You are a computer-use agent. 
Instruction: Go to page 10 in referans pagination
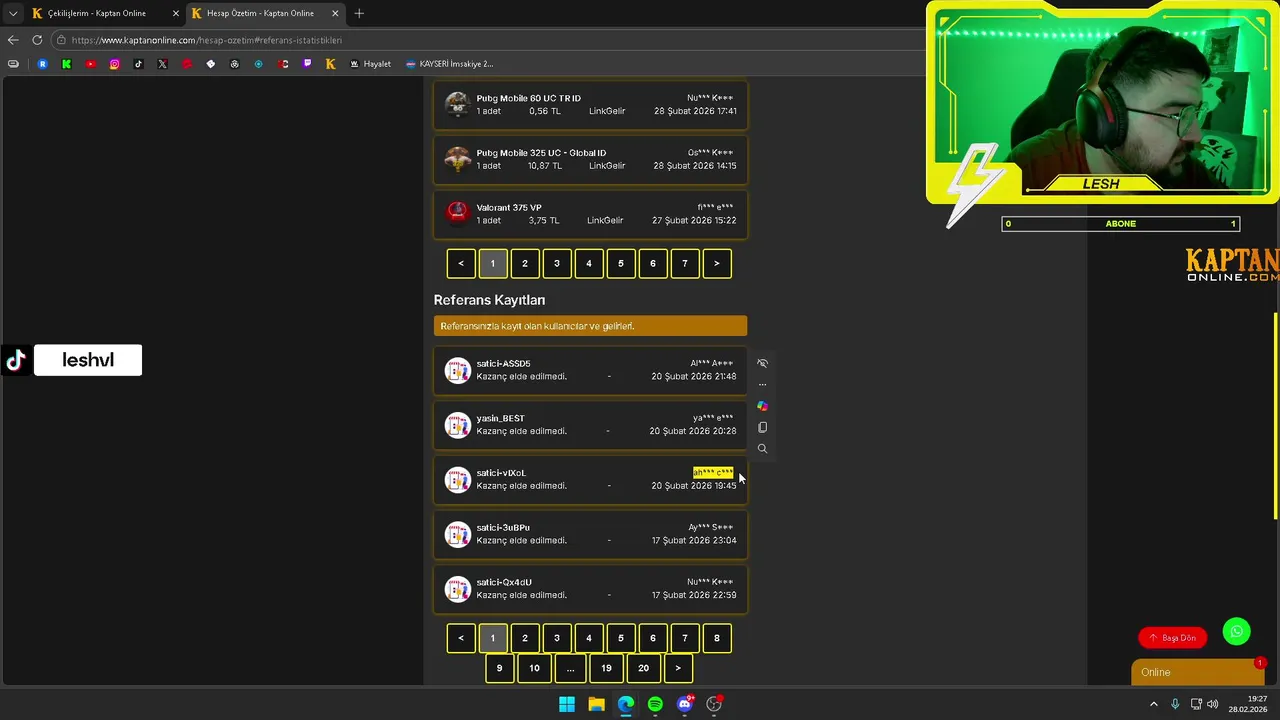click(x=535, y=668)
